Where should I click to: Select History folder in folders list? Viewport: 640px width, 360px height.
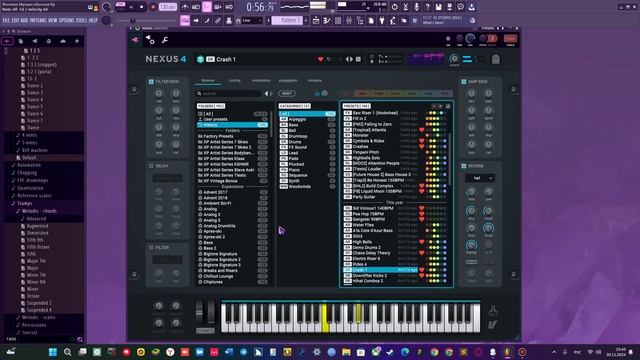[x=232, y=125]
